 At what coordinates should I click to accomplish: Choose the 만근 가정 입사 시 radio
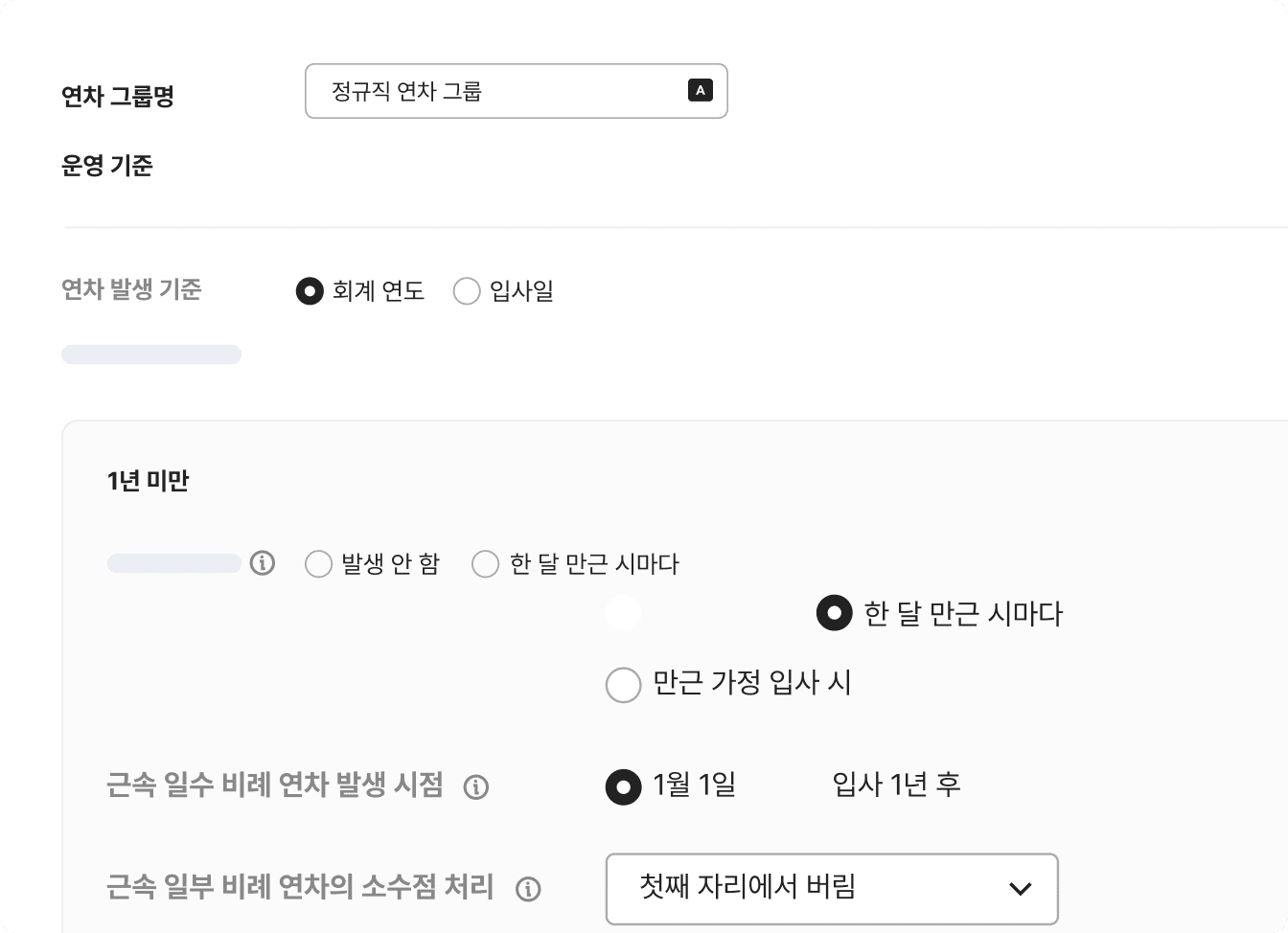tap(624, 684)
